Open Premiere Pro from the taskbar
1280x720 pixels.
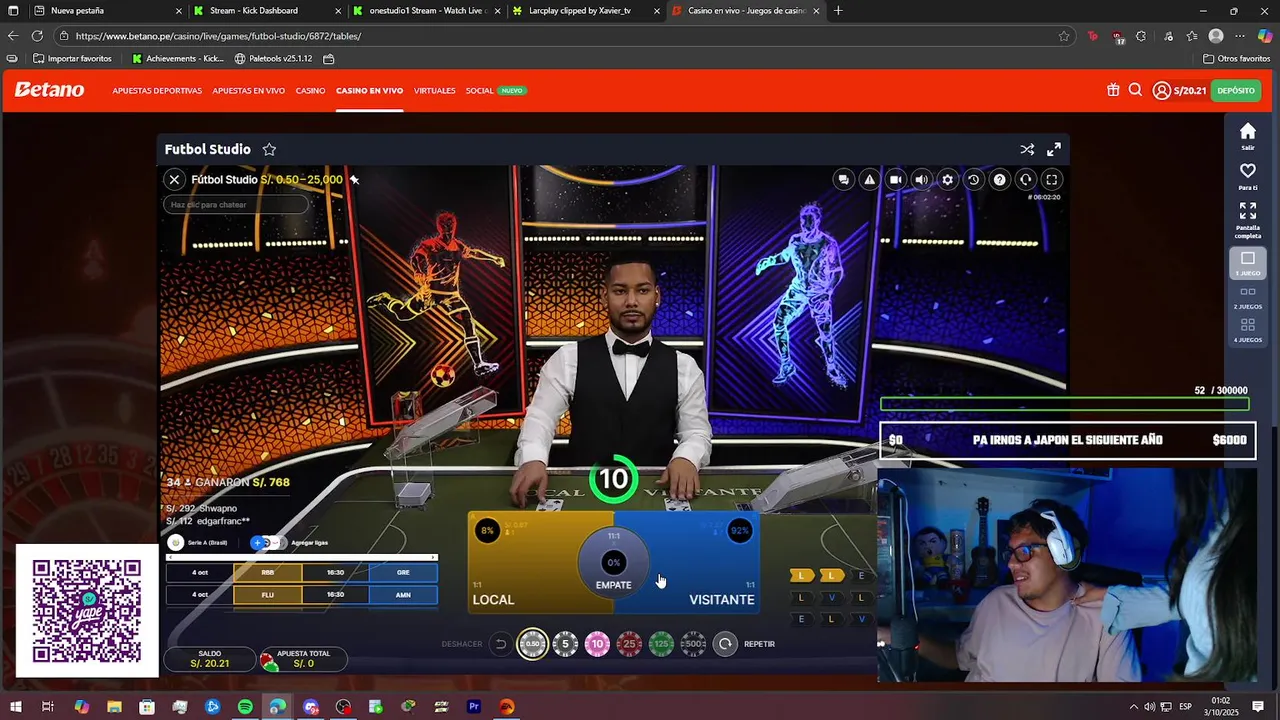coord(474,707)
